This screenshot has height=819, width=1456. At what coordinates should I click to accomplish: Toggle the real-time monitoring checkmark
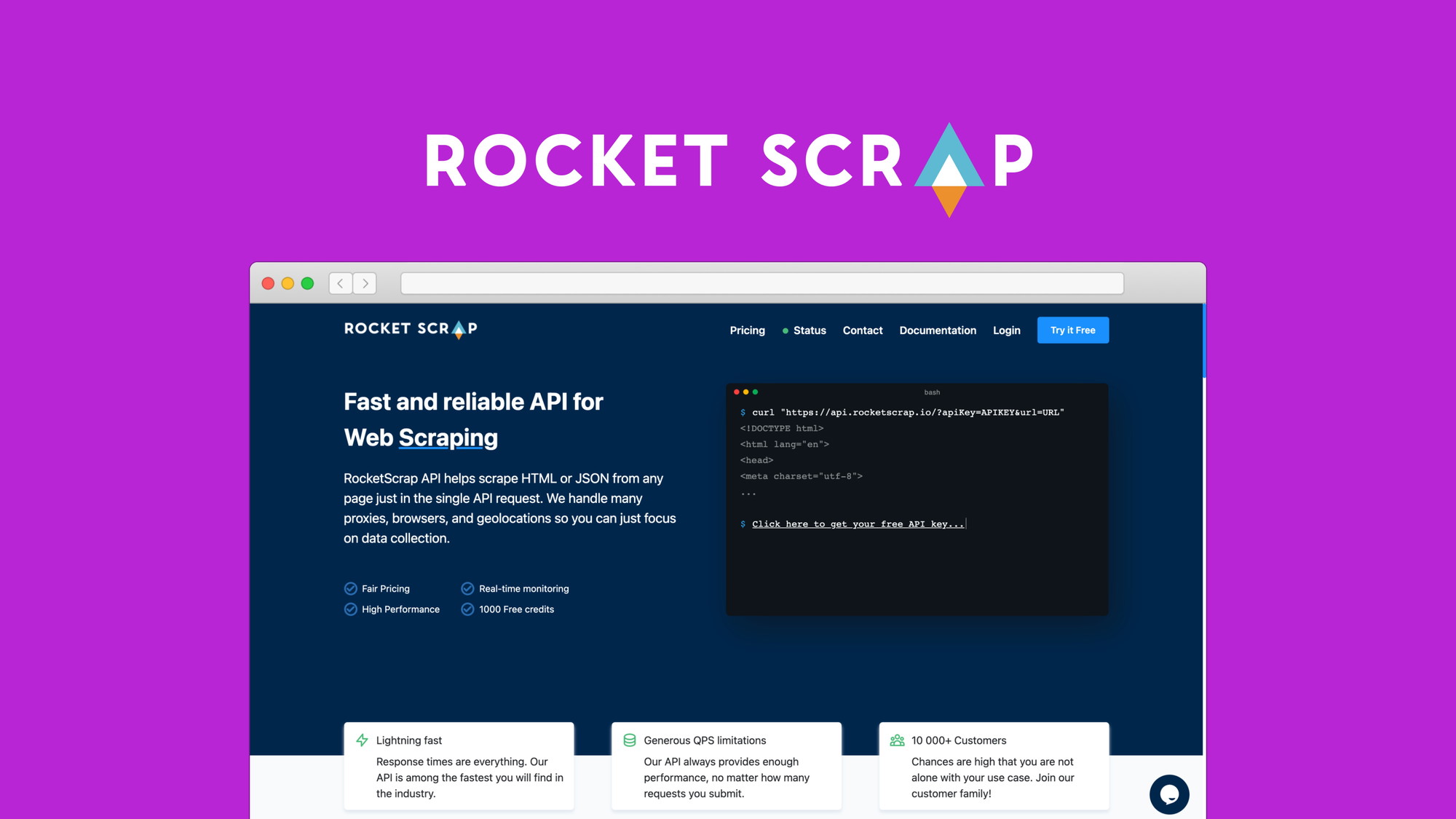point(468,588)
